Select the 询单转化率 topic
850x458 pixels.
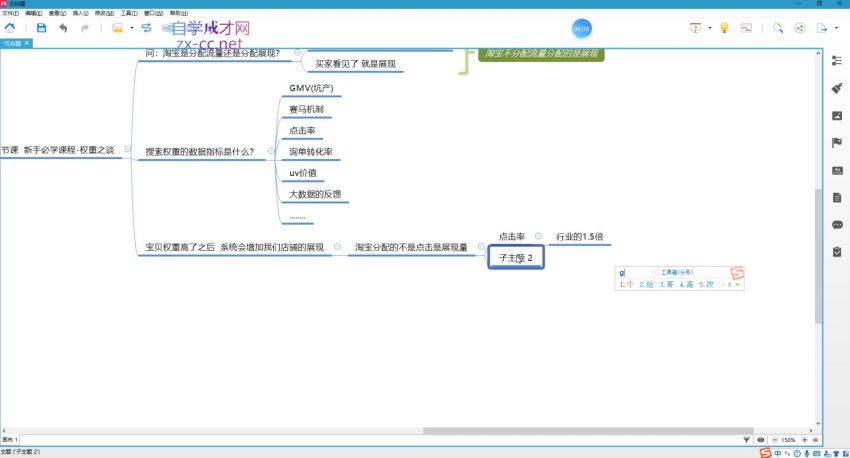[x=311, y=152]
